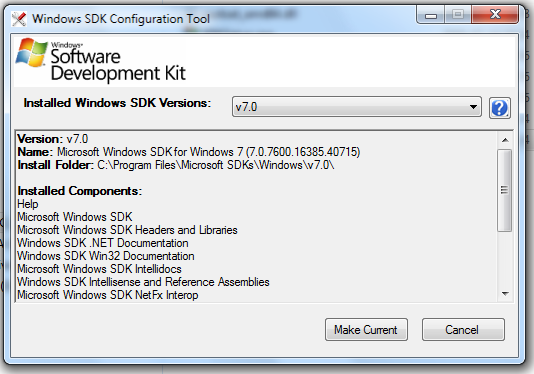The image size is (534, 374).
Task: Click 'Windows SDK Intellisense and Reference Assemblies' line
Action: [143, 282]
